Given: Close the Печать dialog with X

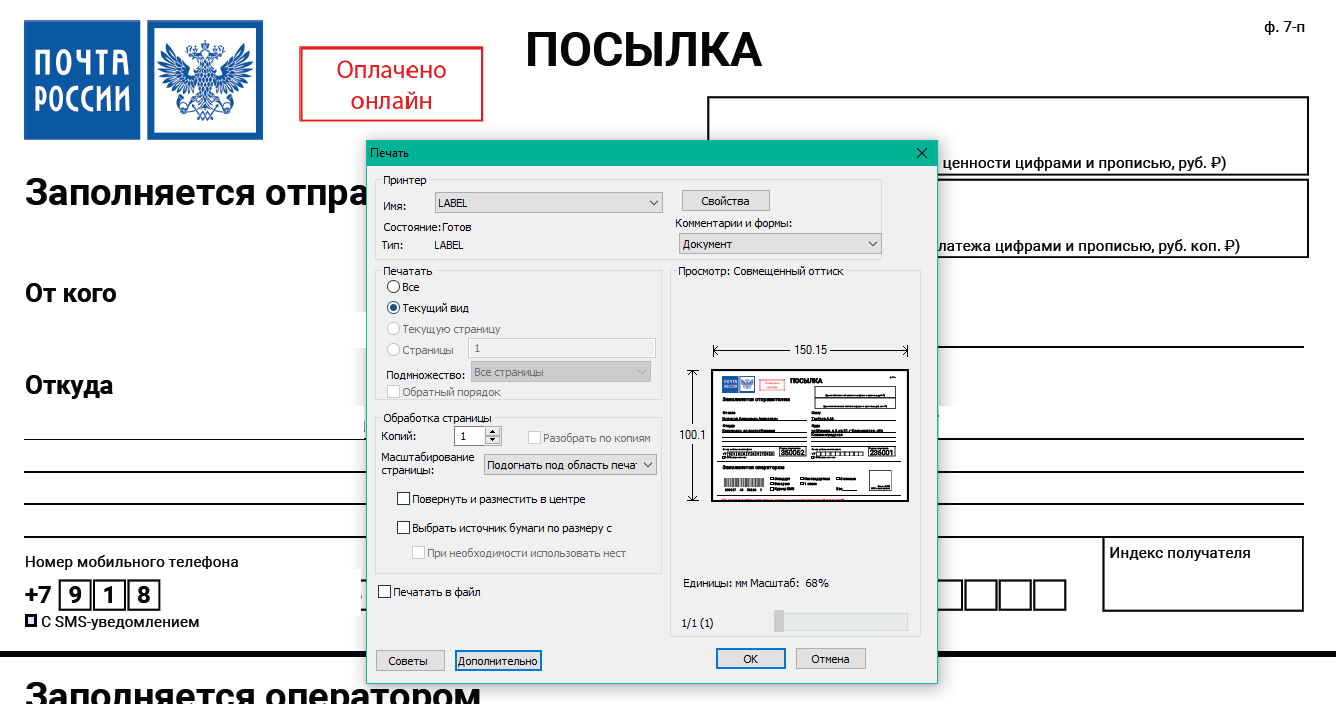Looking at the screenshot, I should tap(922, 153).
